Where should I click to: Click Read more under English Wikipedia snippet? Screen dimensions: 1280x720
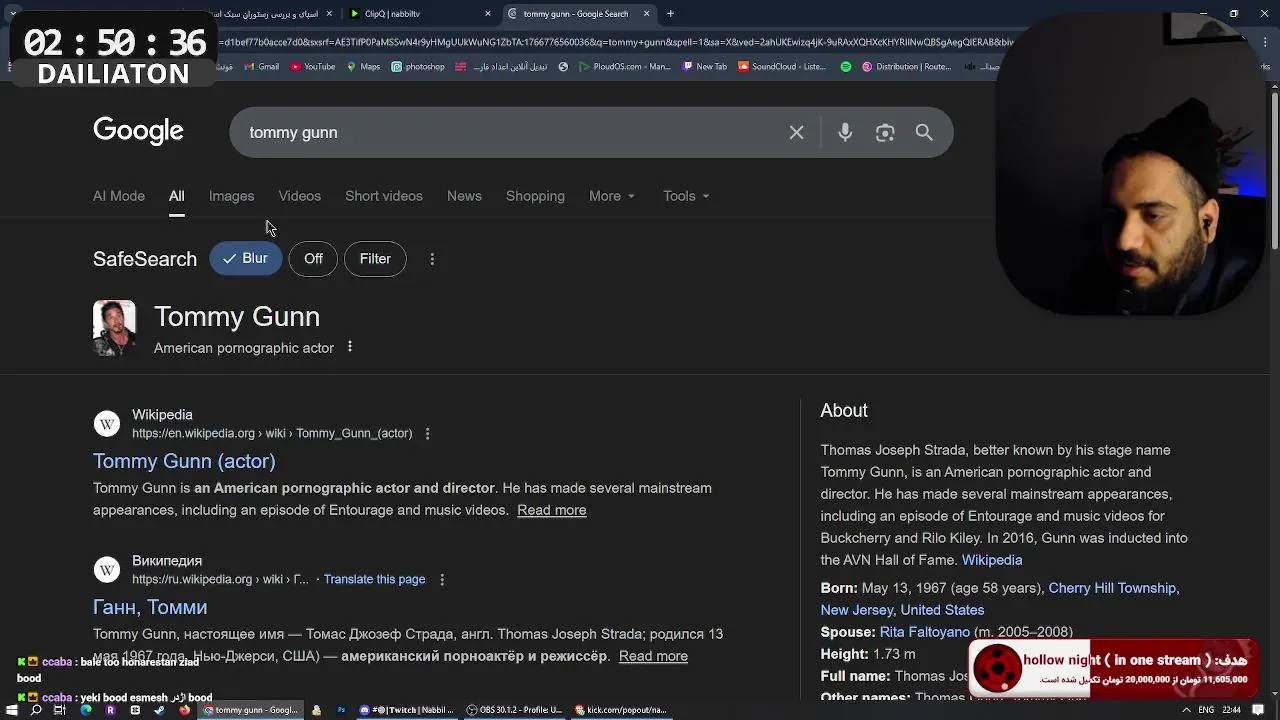552,510
